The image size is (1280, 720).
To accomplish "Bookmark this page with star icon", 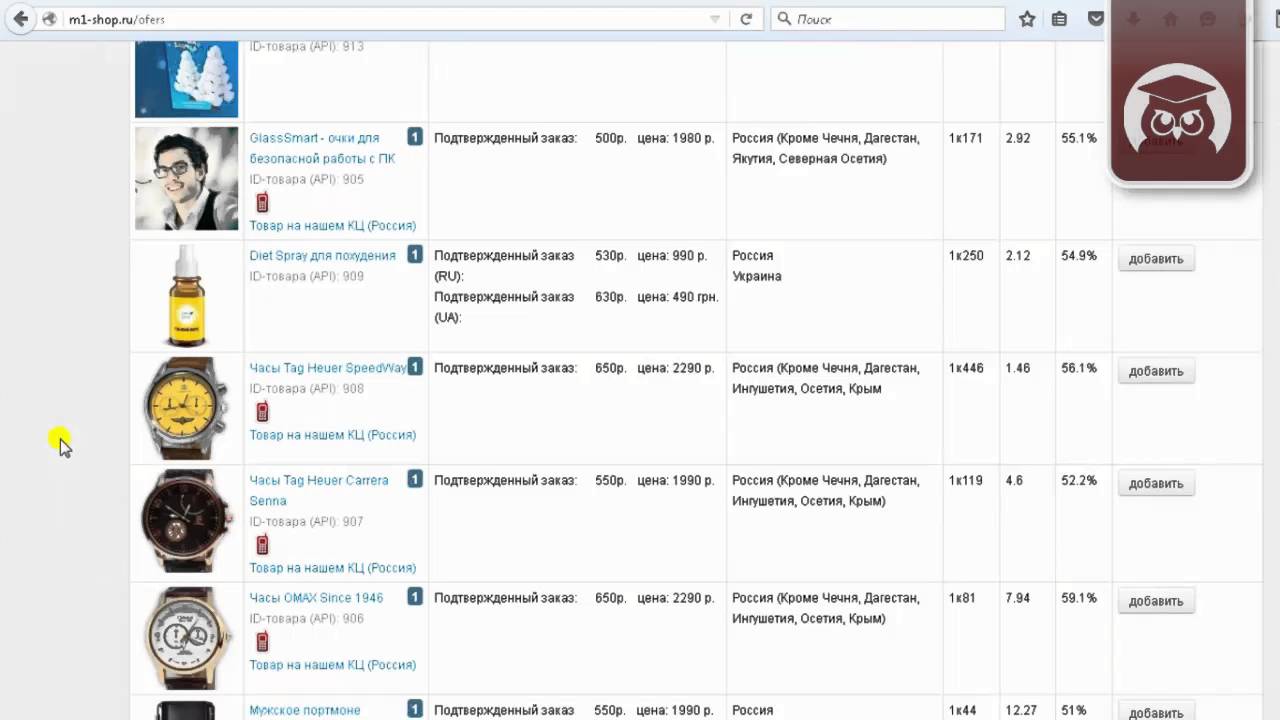I will point(1027,19).
